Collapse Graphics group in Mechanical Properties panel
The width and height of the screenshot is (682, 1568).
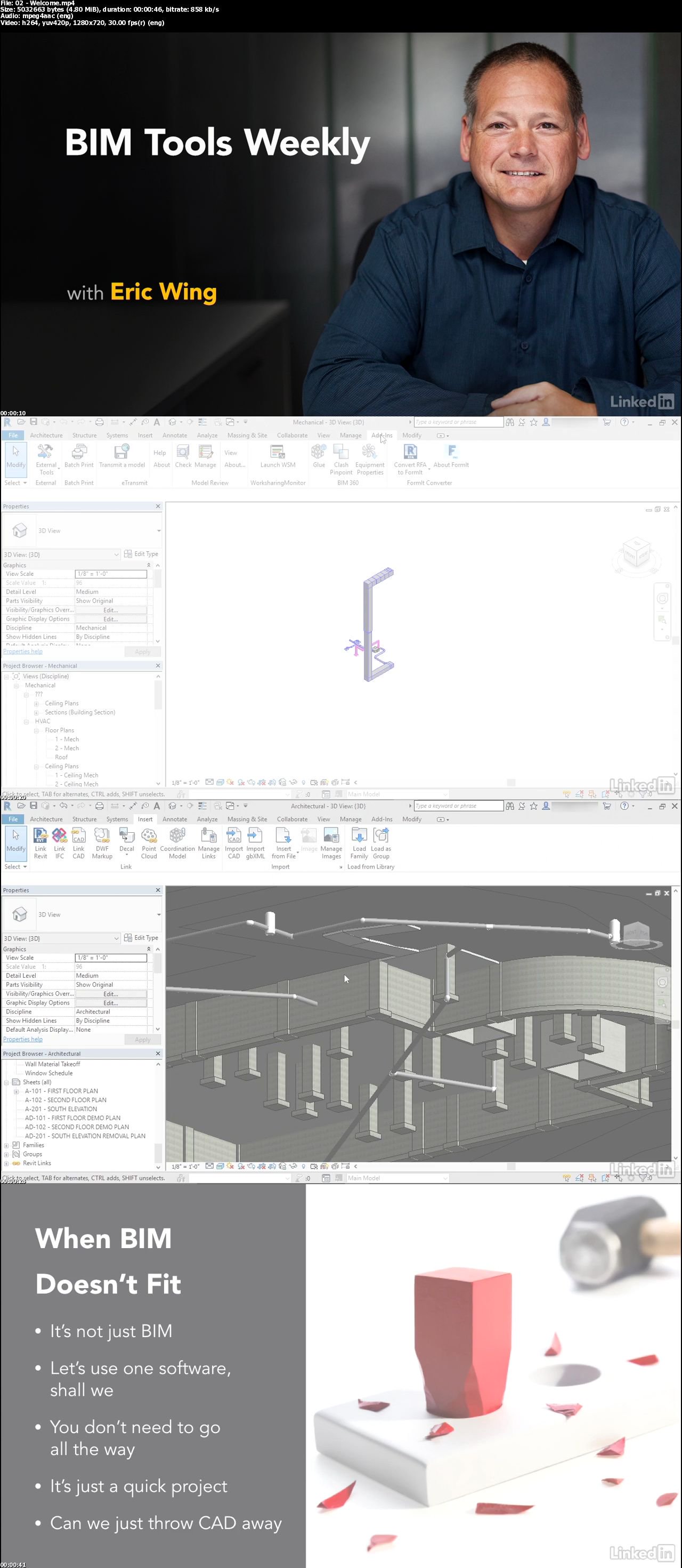[x=149, y=566]
